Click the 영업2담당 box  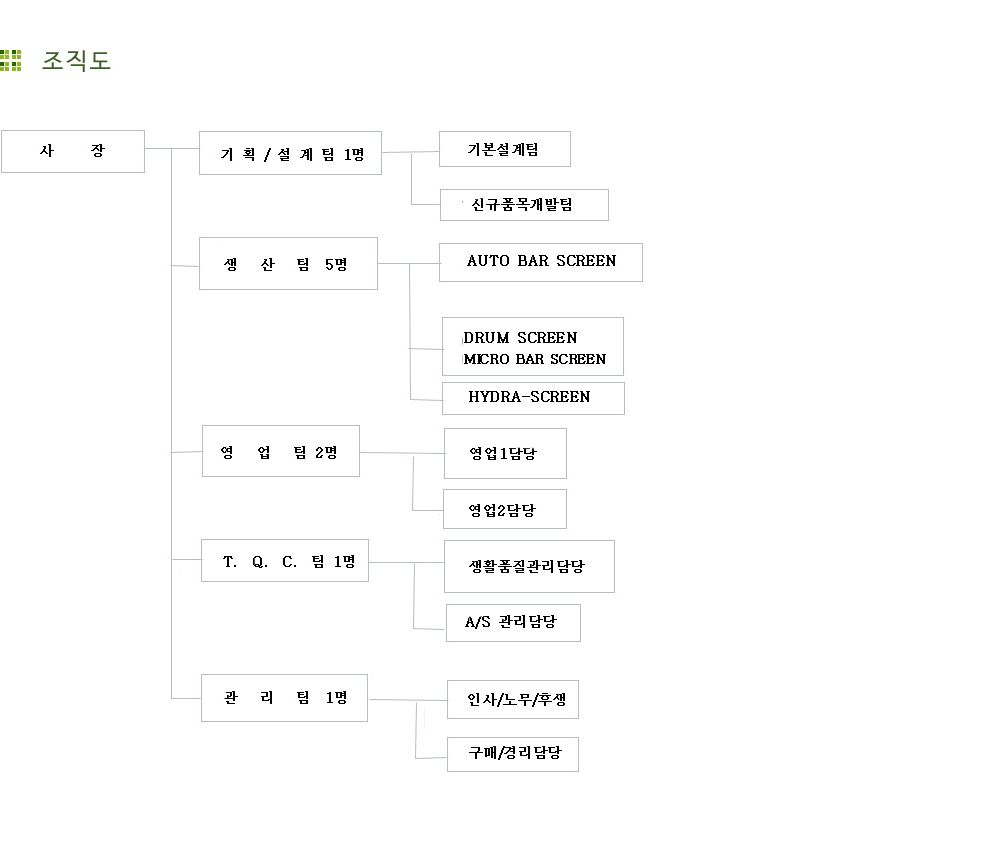pyautogui.click(x=504, y=509)
